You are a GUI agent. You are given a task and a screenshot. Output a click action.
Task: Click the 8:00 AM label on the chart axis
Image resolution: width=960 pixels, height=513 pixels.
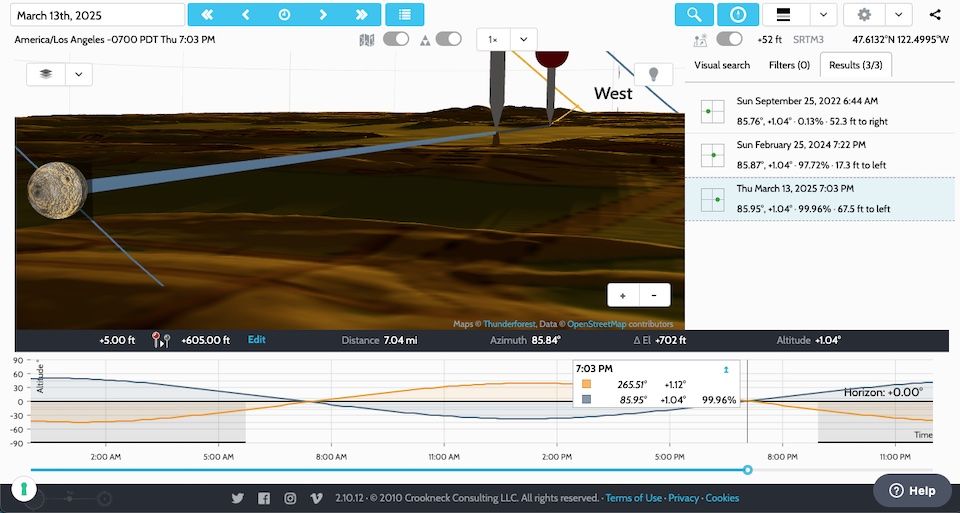(331, 457)
